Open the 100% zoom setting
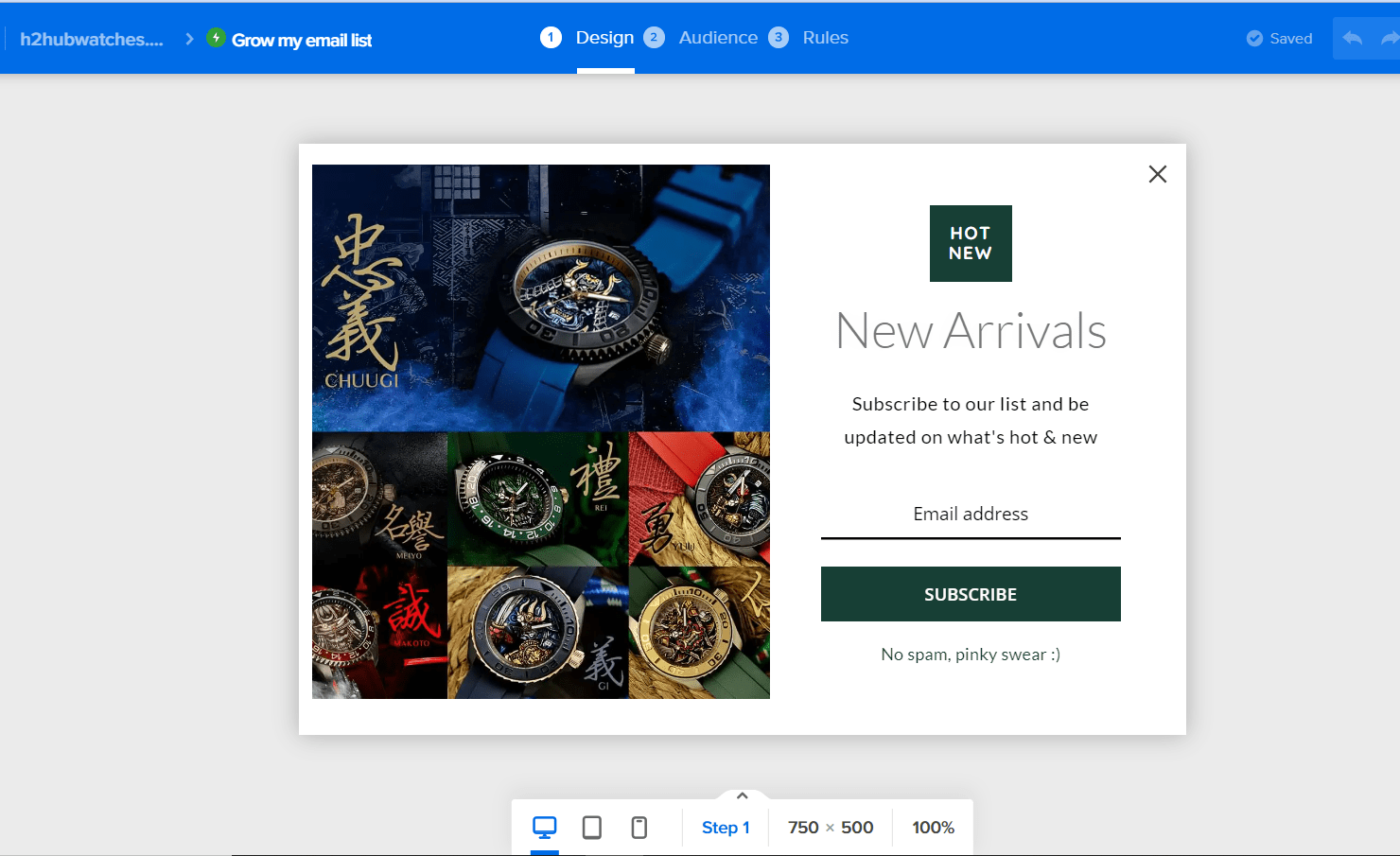This screenshot has width=1400, height=856. 933,828
